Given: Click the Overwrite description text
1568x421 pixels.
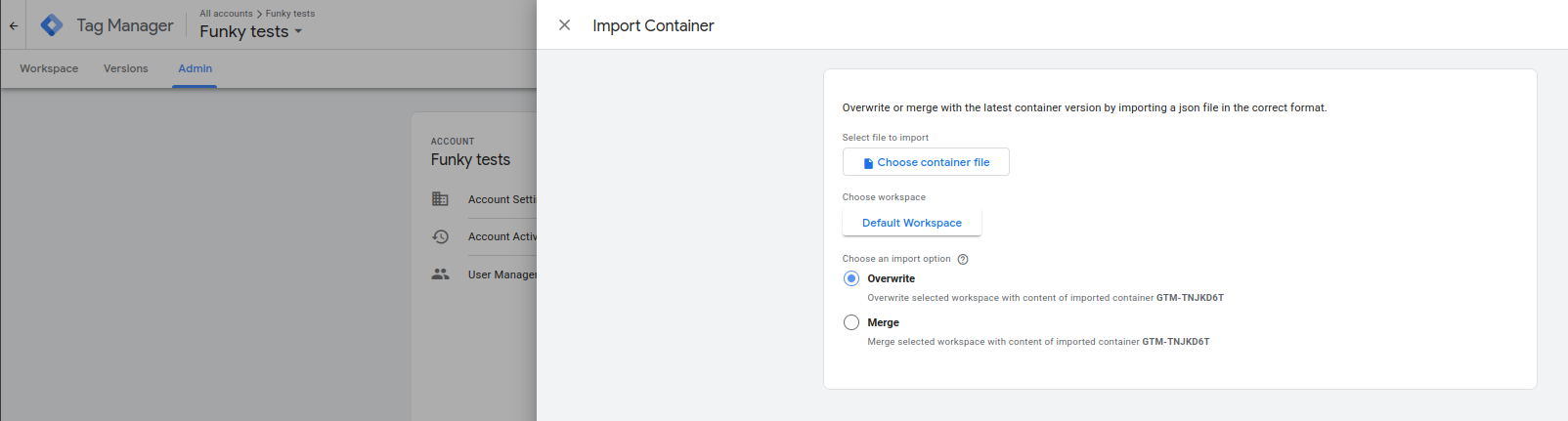Looking at the screenshot, I should 1045,298.
